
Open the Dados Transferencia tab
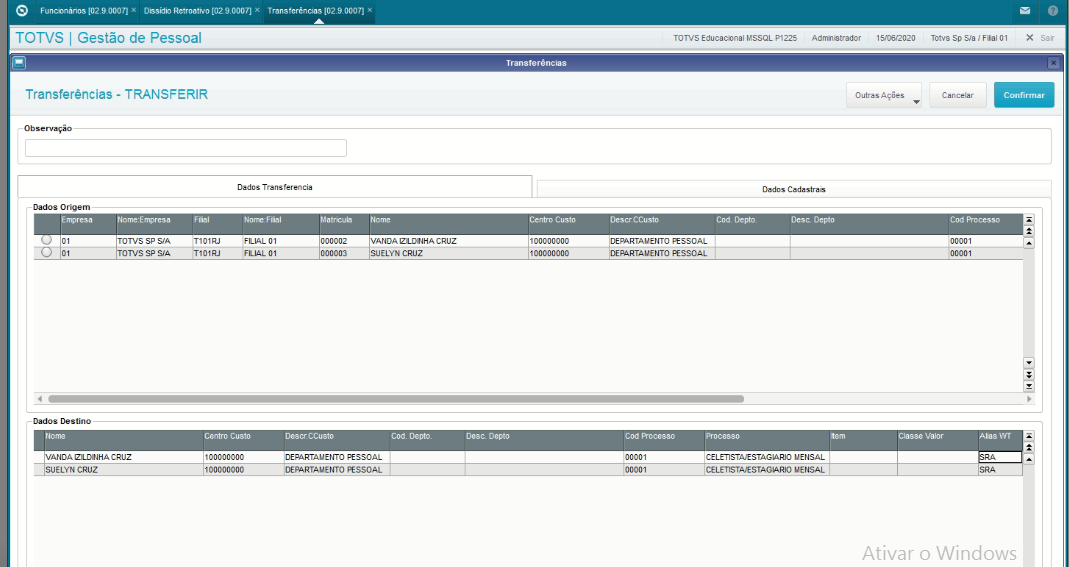click(x=275, y=187)
